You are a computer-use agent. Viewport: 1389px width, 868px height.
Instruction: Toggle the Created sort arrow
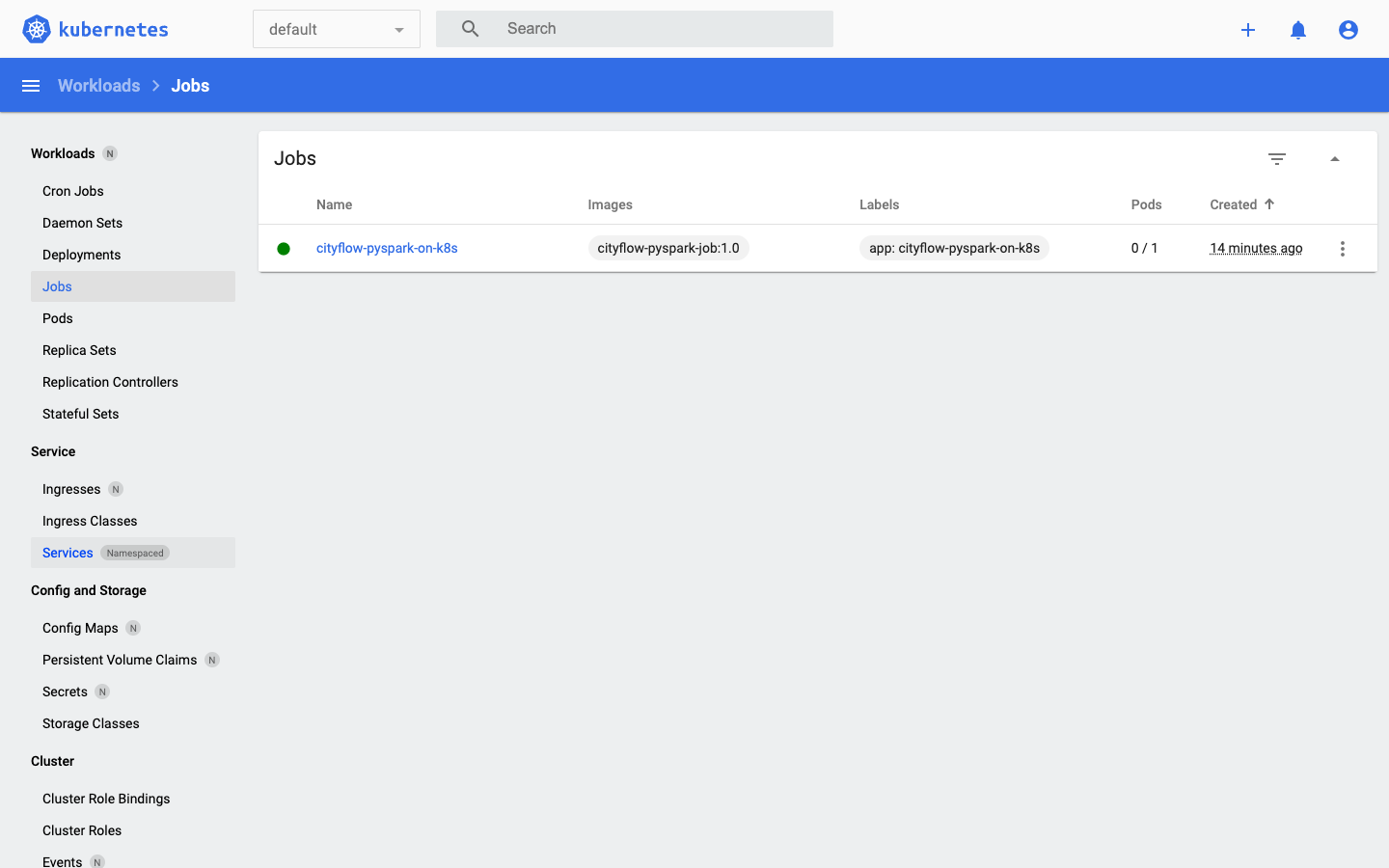coord(1269,203)
